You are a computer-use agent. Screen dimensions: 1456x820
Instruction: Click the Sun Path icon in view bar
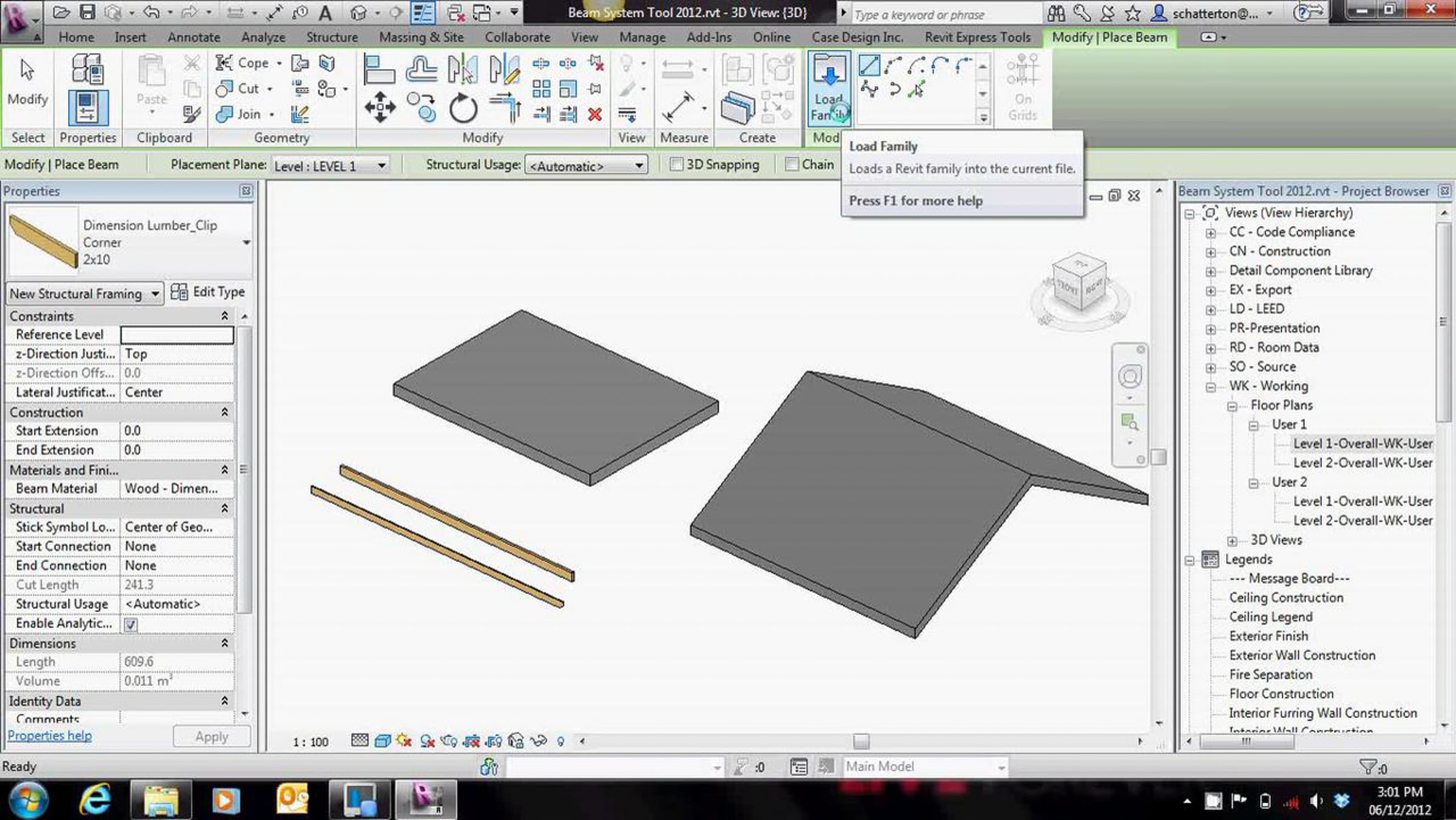(404, 741)
